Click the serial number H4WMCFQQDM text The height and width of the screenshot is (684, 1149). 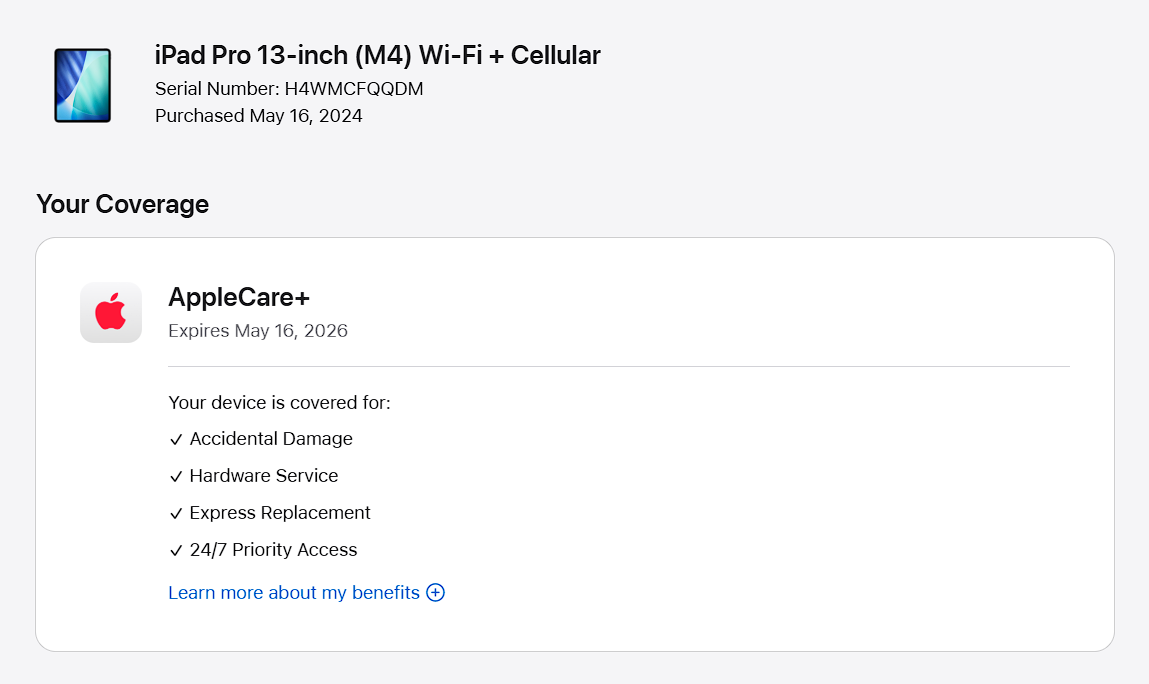pyautogui.click(x=354, y=89)
